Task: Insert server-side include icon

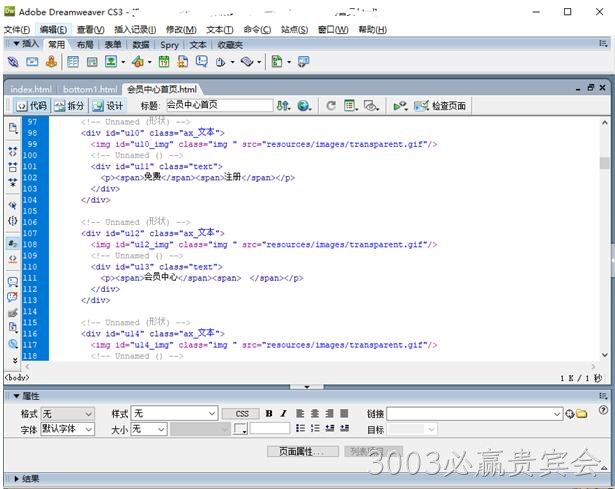Action: (183, 62)
